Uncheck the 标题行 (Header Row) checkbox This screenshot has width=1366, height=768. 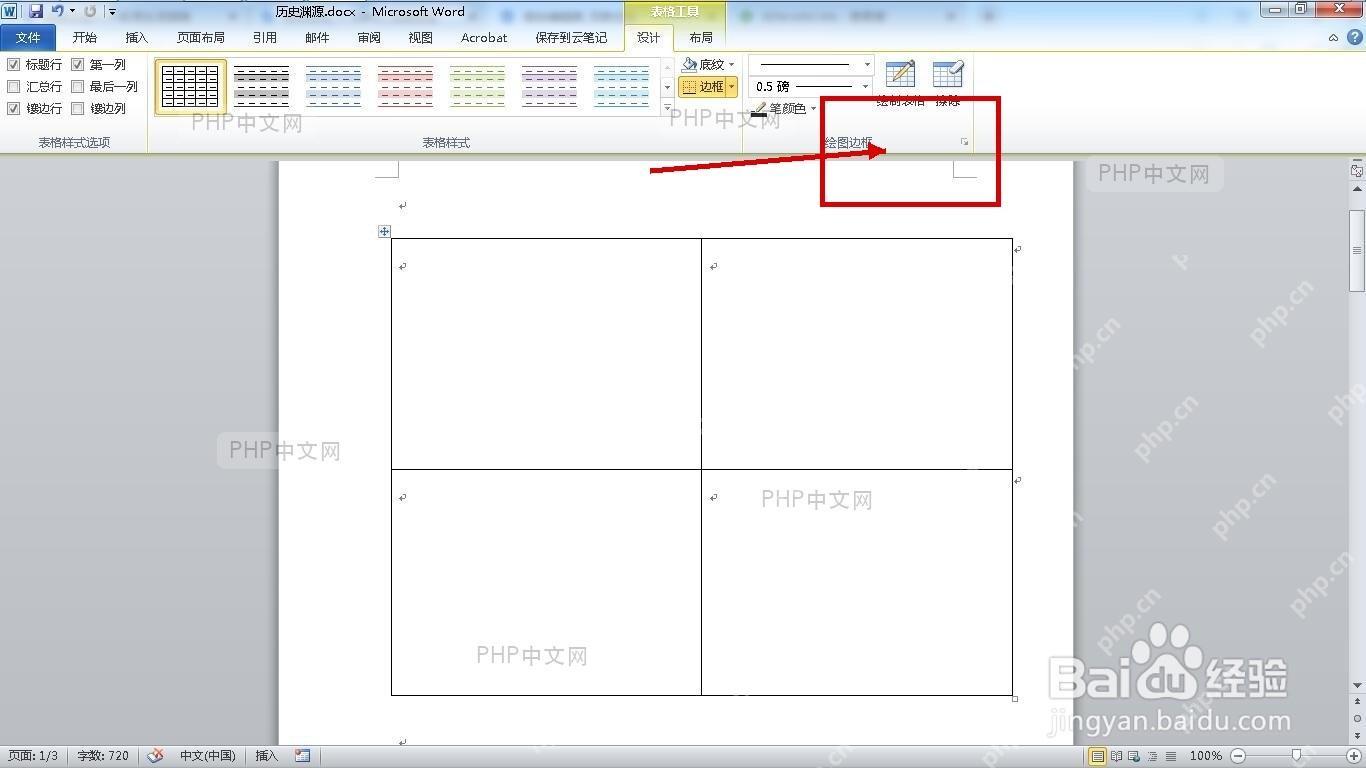tap(14, 65)
